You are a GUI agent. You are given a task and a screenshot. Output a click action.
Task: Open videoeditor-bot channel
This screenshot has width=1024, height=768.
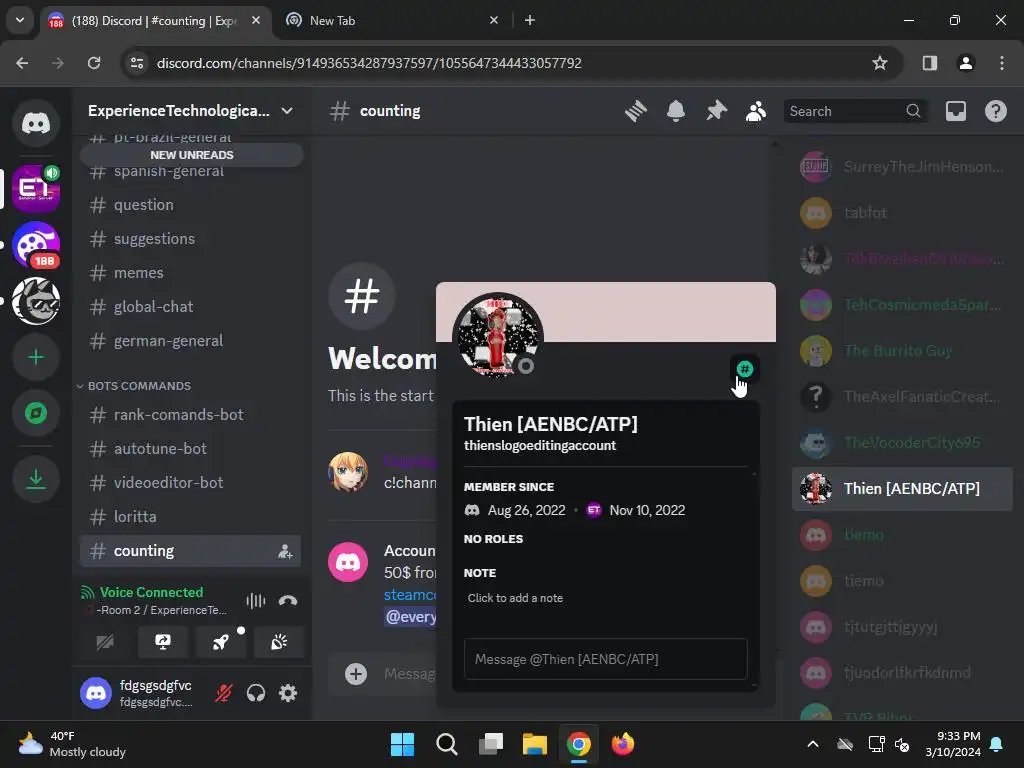tap(190, 483)
